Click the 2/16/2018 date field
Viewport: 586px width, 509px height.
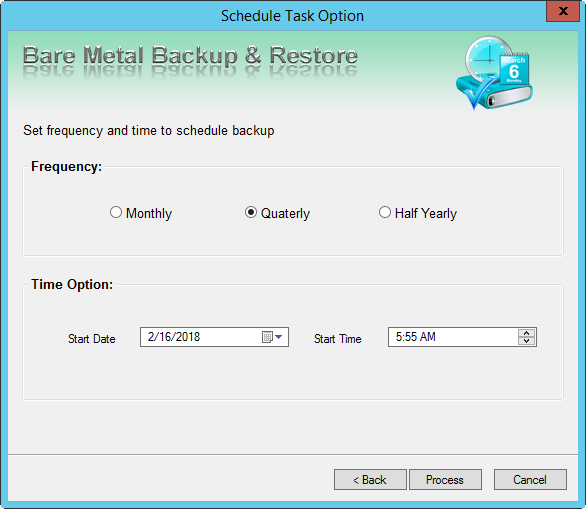215,337
